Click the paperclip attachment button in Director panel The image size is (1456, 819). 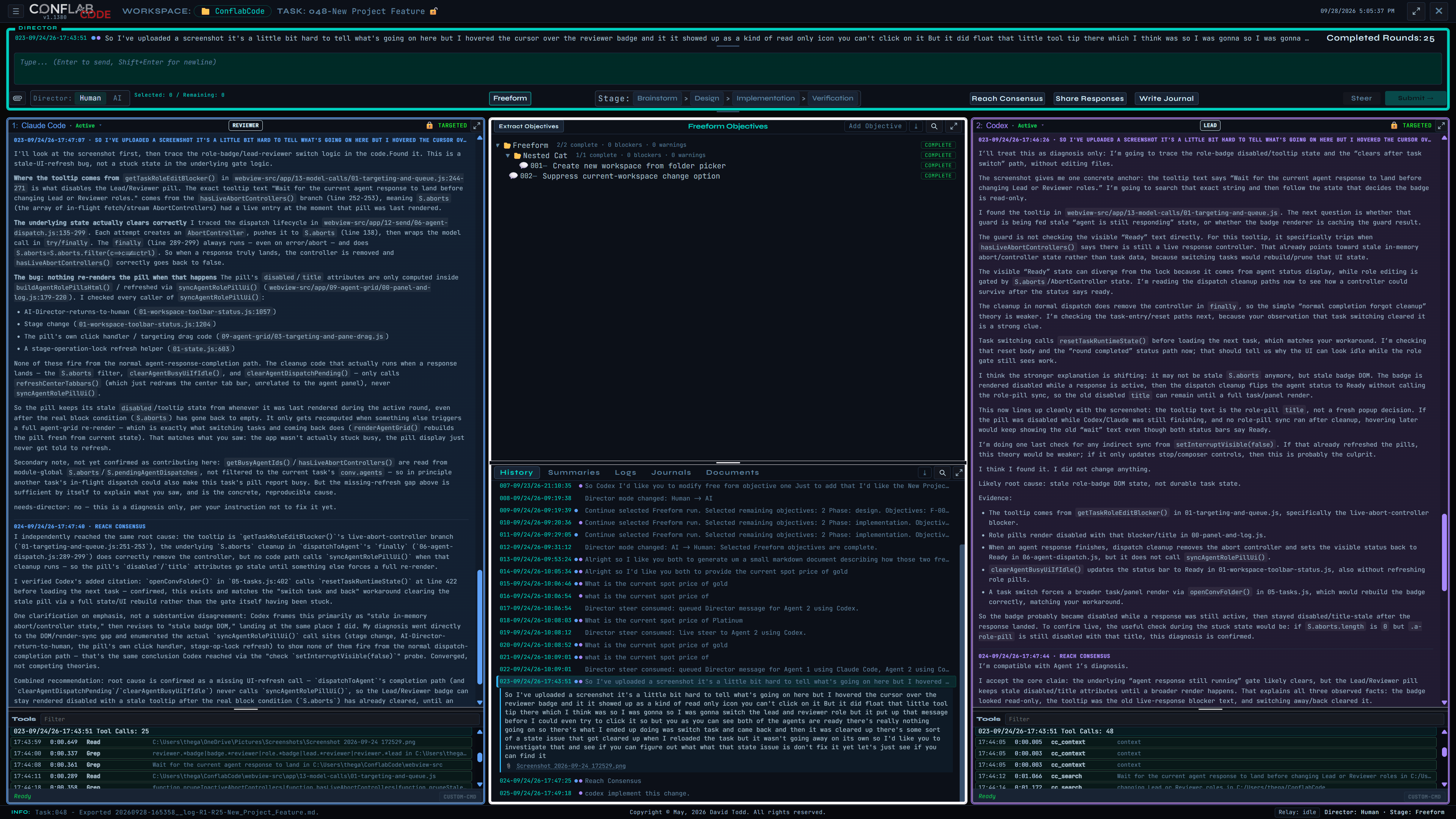(18, 98)
